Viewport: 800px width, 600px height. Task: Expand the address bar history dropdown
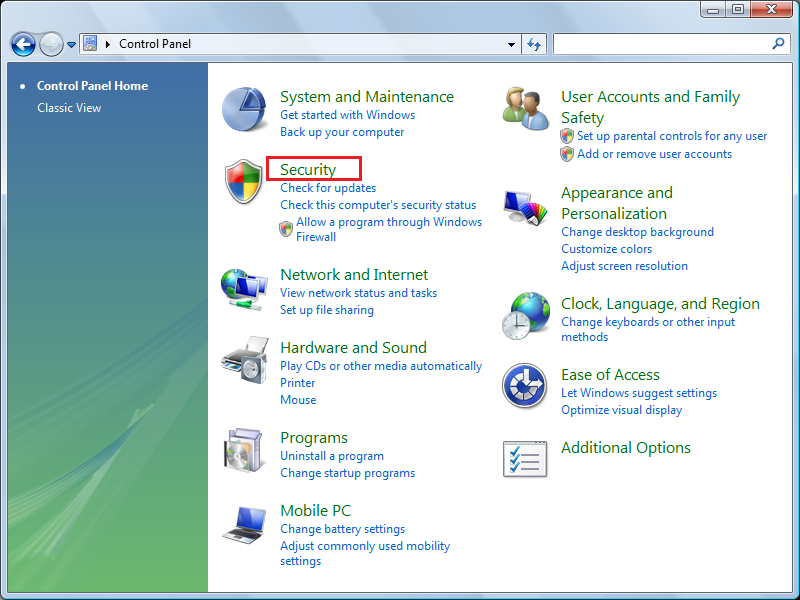511,44
